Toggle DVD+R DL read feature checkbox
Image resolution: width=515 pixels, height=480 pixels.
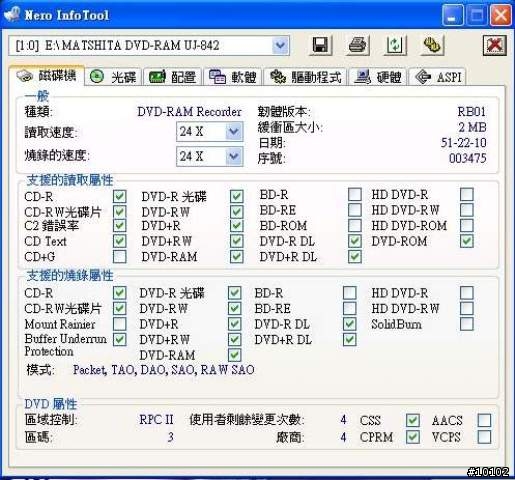355,257
